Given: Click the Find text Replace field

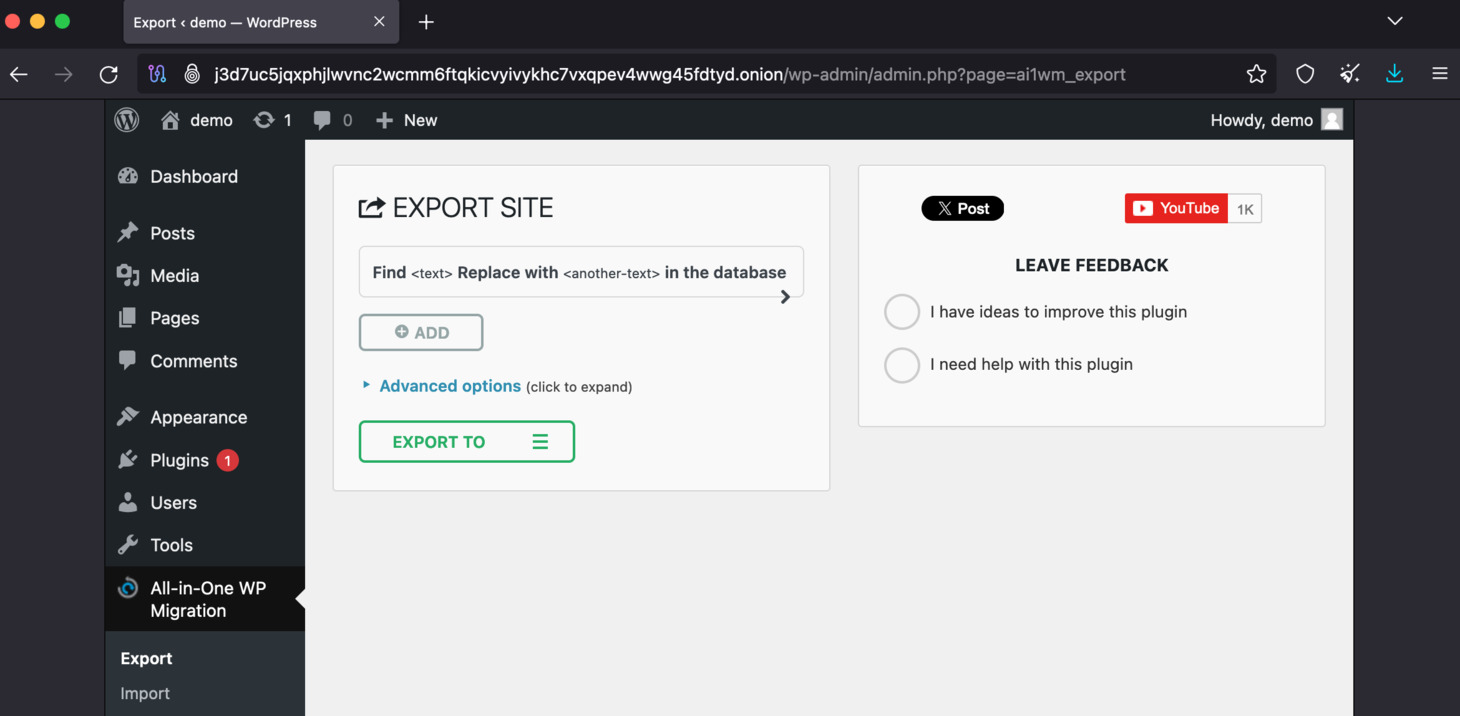Looking at the screenshot, I should (x=581, y=272).
